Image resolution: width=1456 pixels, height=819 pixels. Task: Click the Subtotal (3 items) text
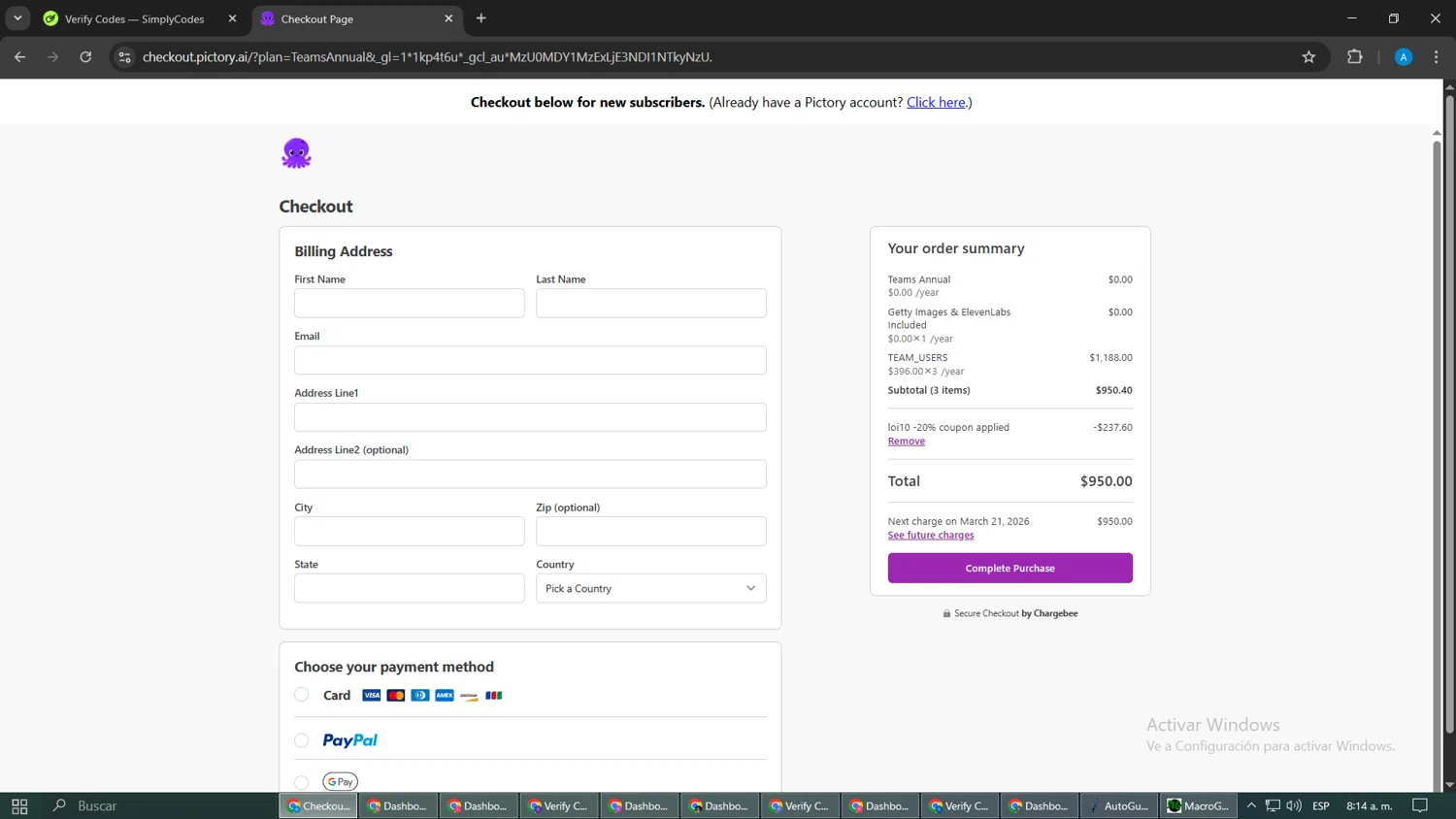coord(929,390)
